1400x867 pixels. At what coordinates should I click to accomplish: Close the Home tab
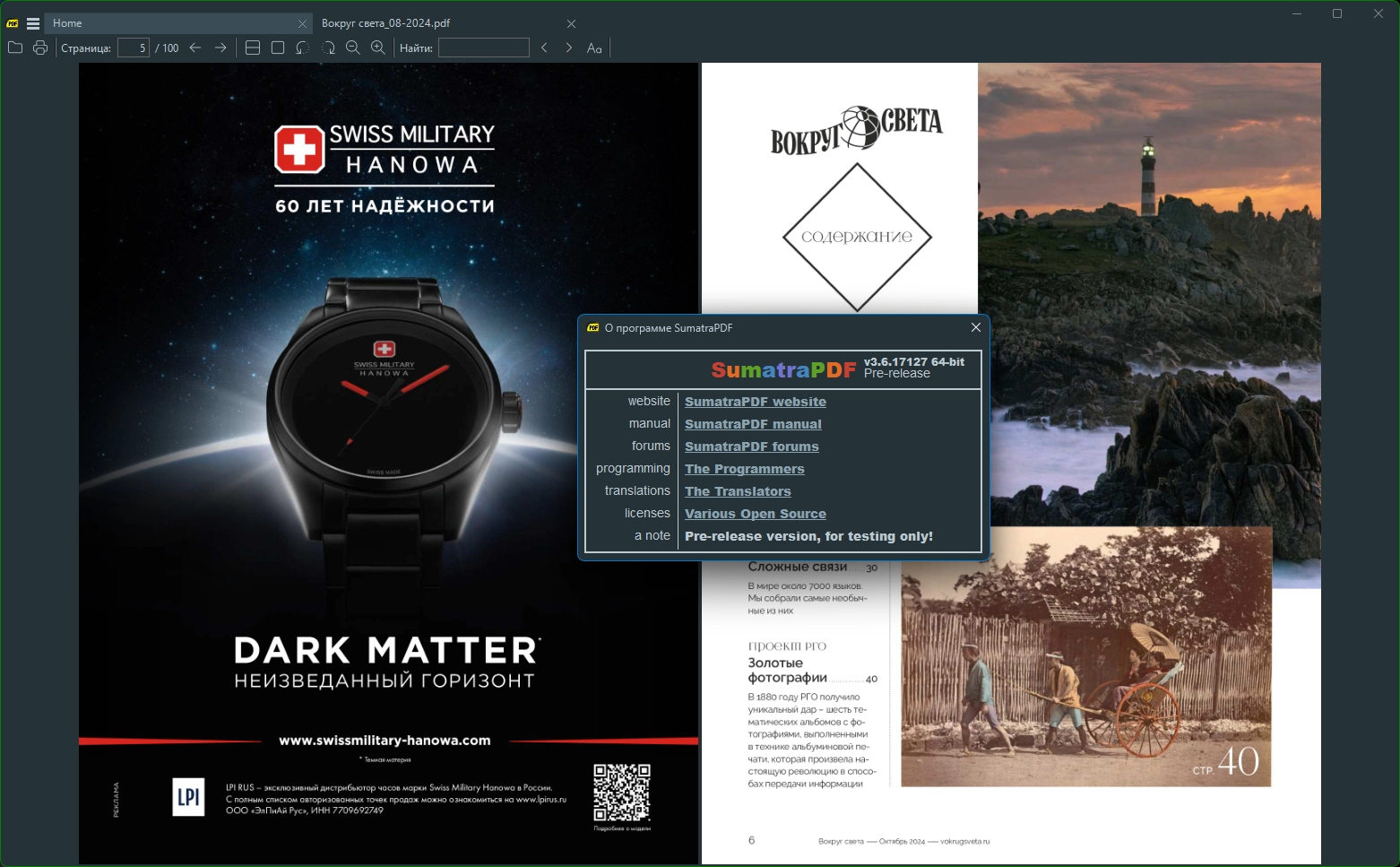click(x=302, y=23)
